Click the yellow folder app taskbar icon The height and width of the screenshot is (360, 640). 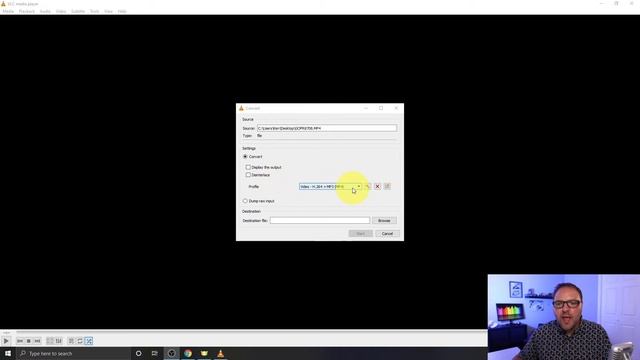pos(204,353)
